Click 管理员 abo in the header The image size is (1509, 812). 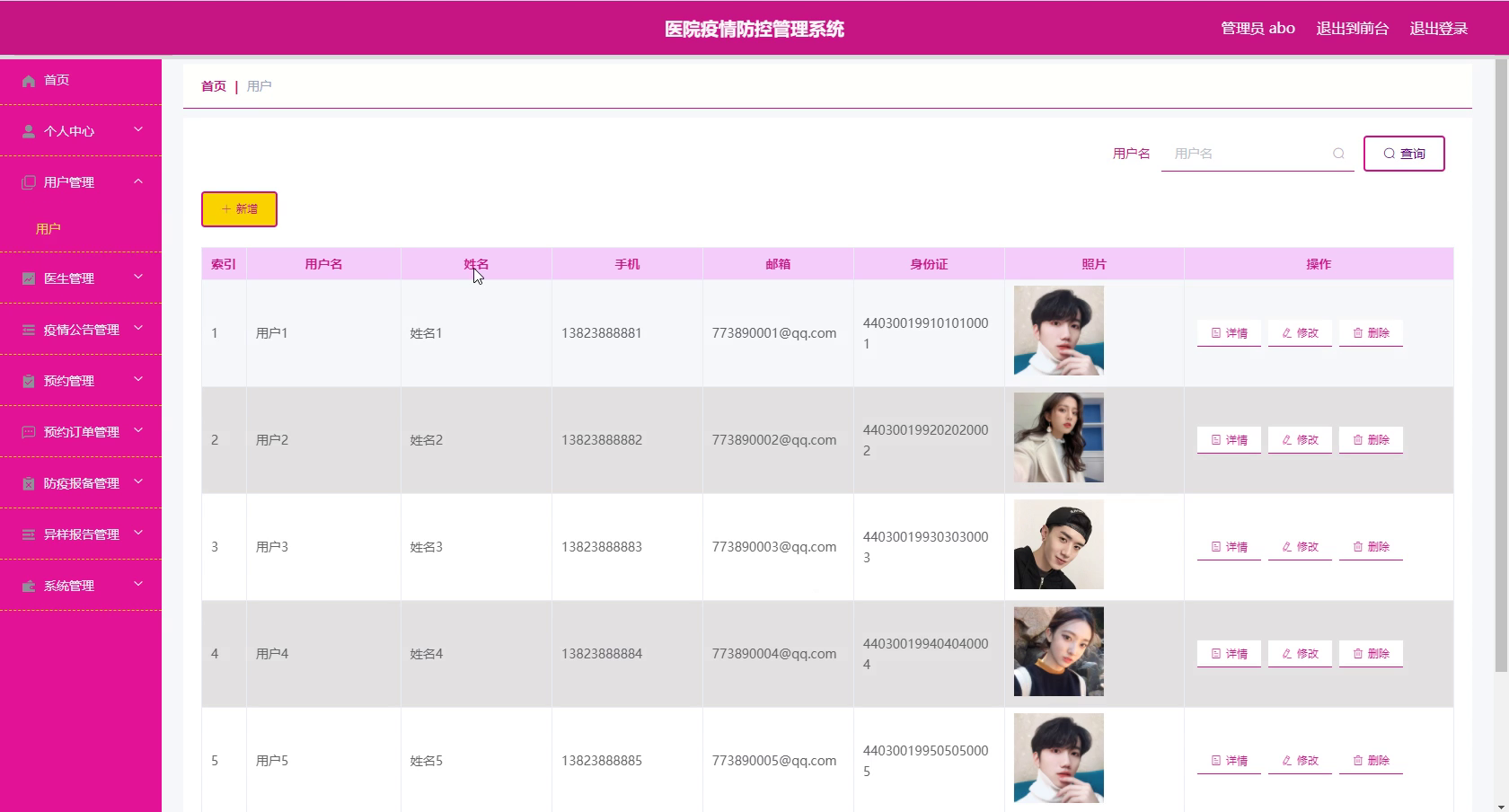point(1257,29)
